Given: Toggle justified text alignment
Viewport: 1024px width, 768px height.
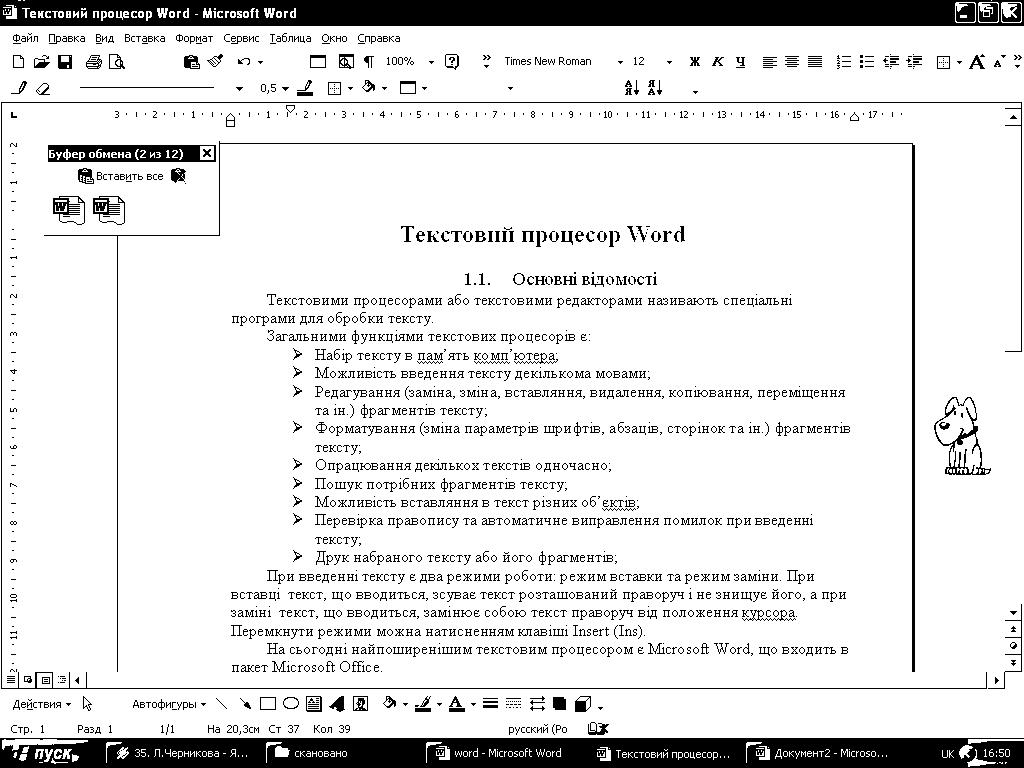Looking at the screenshot, I should click(x=815, y=62).
